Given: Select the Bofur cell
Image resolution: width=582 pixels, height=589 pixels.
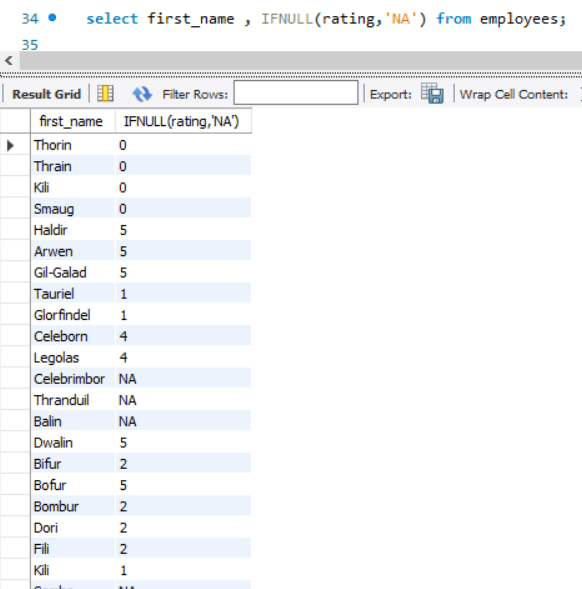Looking at the screenshot, I should 73,485.
